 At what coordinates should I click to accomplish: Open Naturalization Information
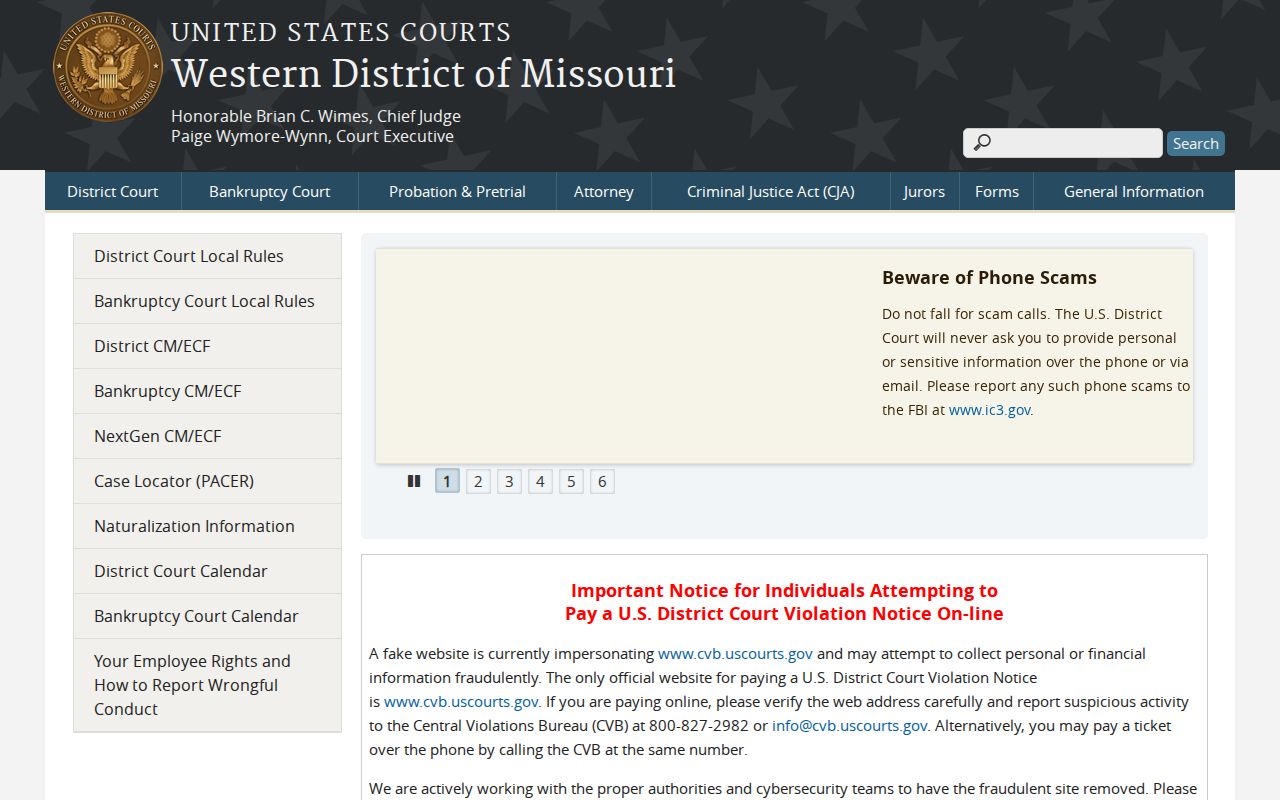coord(207,526)
